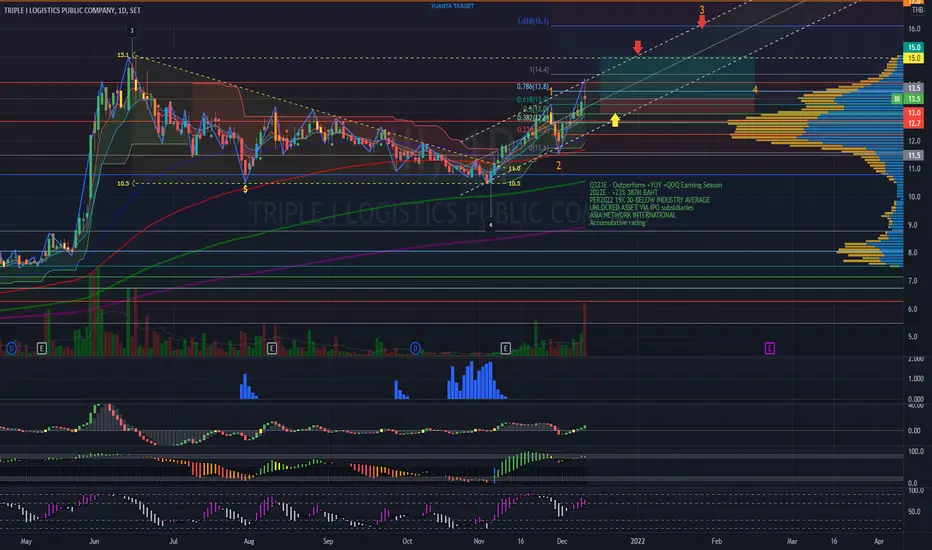
Task: Click the yellow 15.0 price label
Action: (914, 58)
